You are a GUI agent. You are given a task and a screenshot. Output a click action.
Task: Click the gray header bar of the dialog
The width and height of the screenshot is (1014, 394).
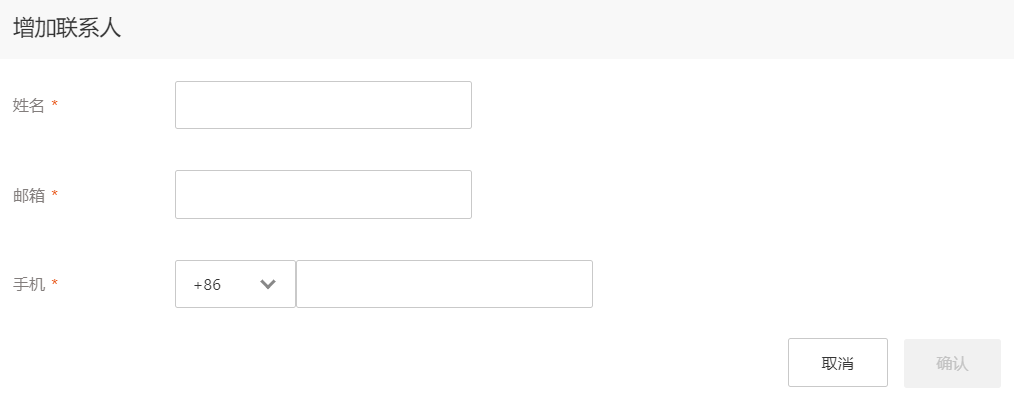coord(507,29)
